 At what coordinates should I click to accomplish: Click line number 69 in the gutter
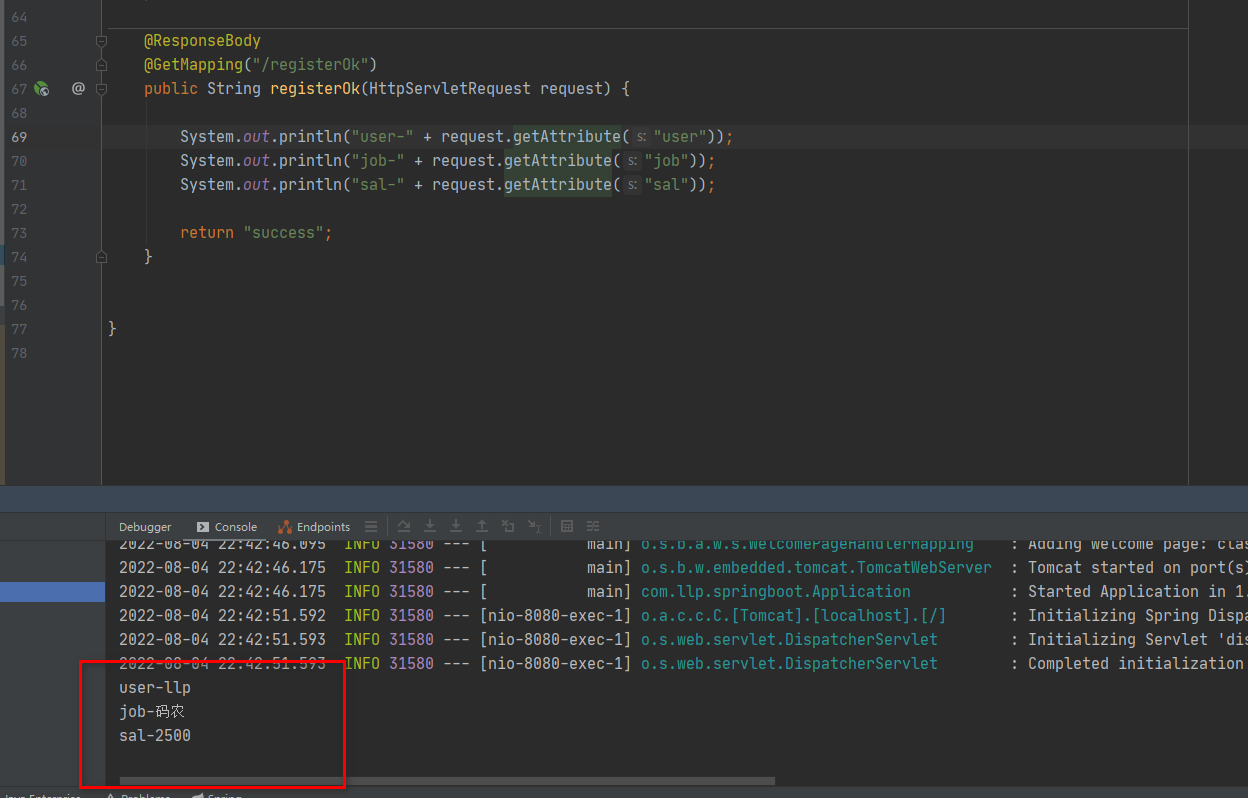pyautogui.click(x=19, y=137)
